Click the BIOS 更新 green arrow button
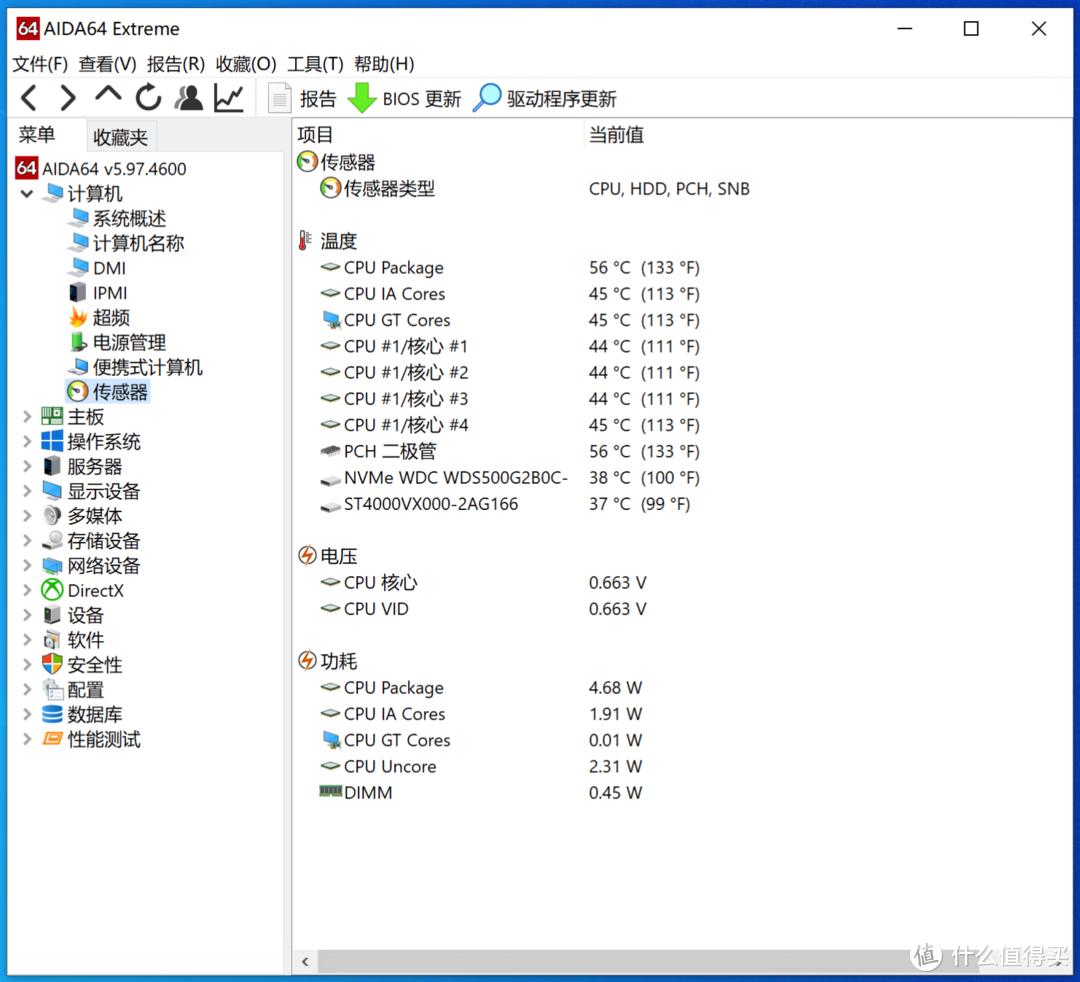The height and width of the screenshot is (982, 1080). pyautogui.click(x=404, y=99)
